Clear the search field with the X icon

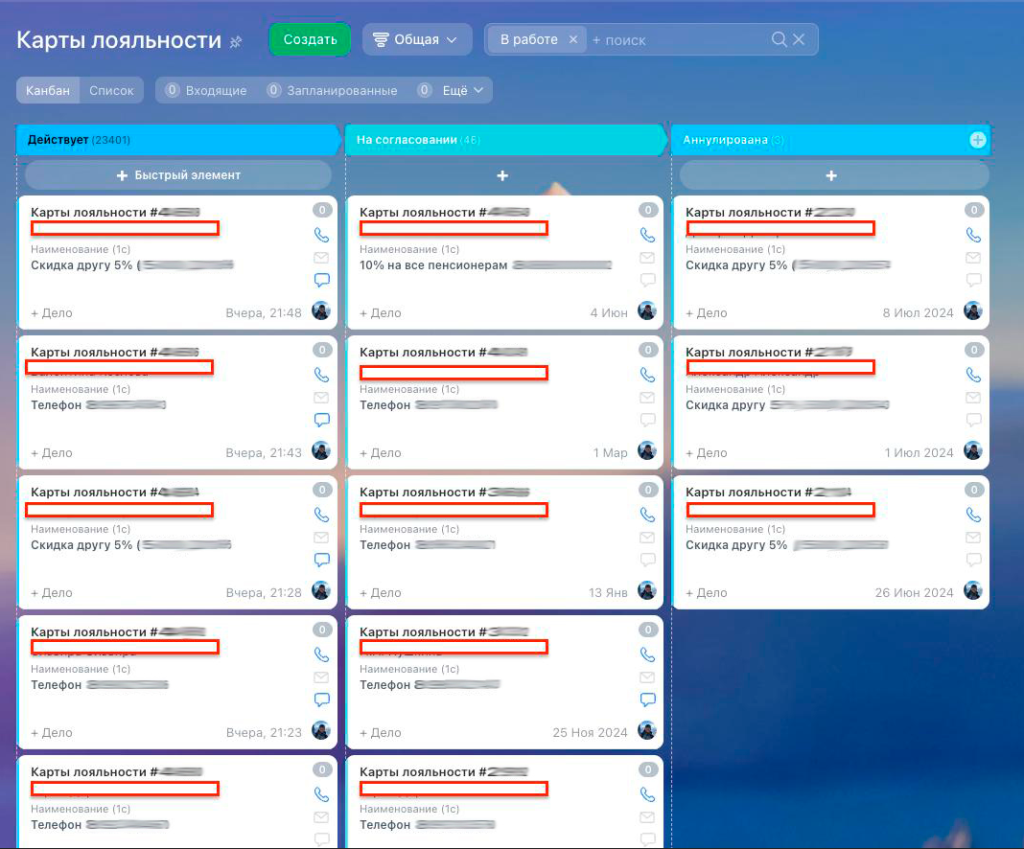[799, 40]
